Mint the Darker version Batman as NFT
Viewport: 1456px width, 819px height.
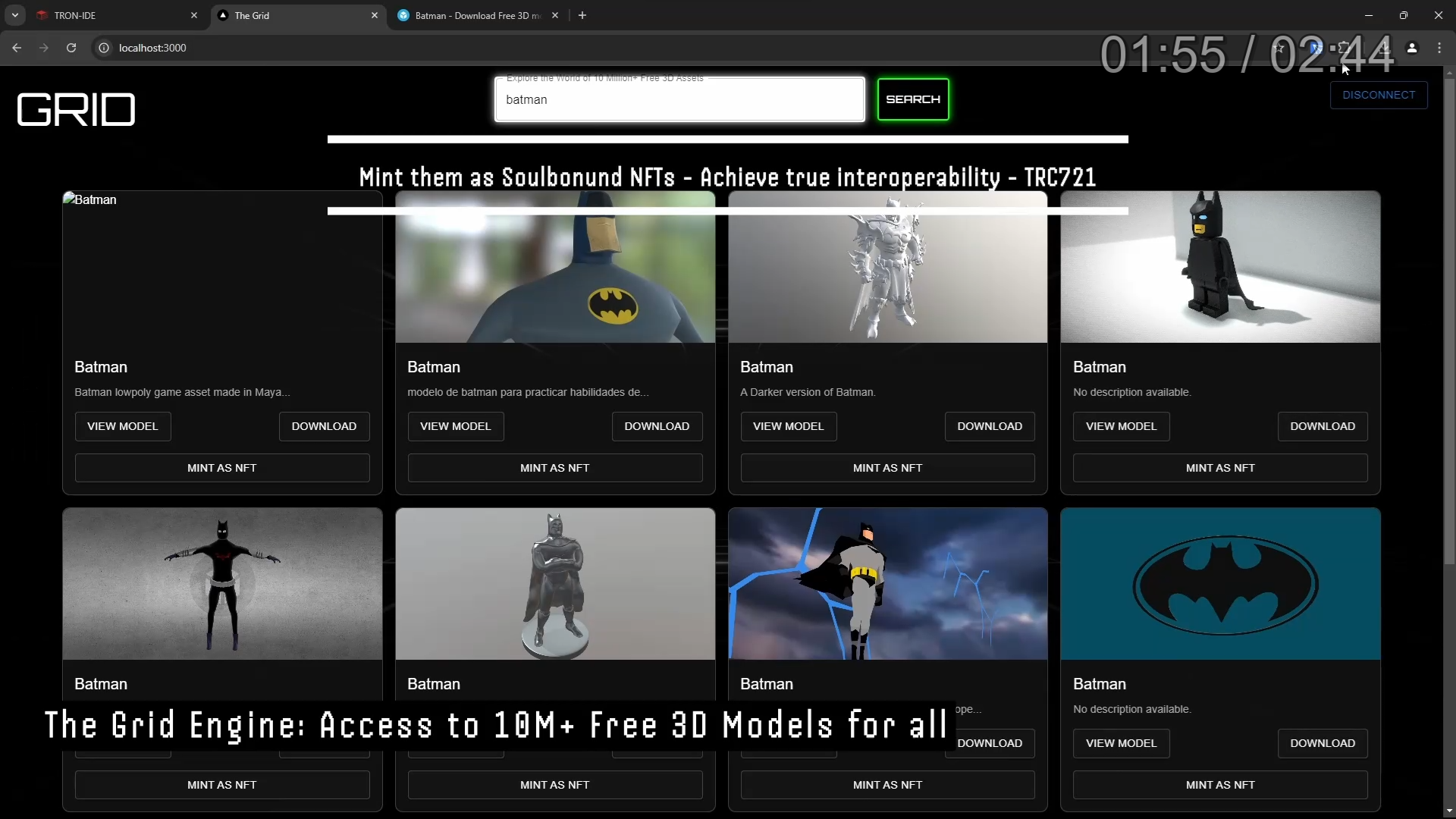pos(887,468)
